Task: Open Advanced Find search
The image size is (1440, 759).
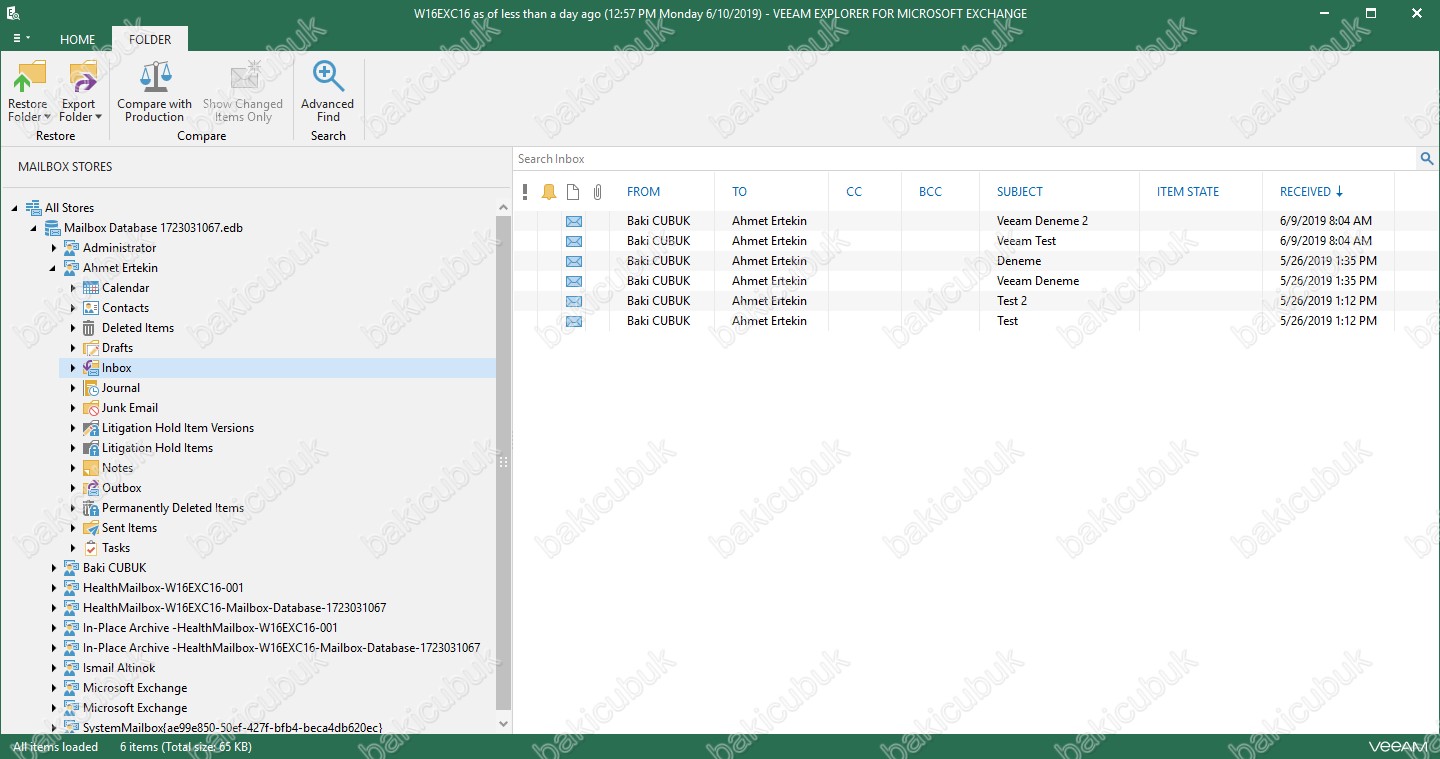Action: tap(328, 92)
